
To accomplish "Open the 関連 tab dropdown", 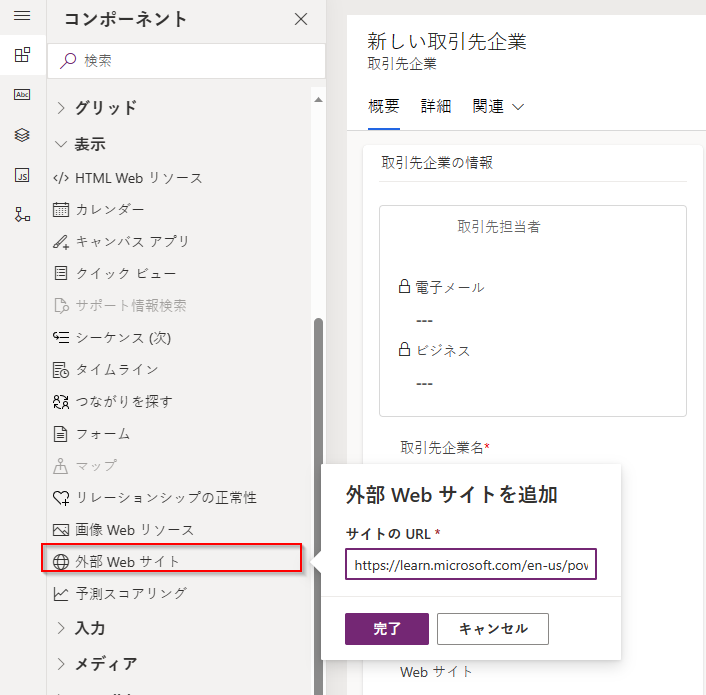I will 498,107.
